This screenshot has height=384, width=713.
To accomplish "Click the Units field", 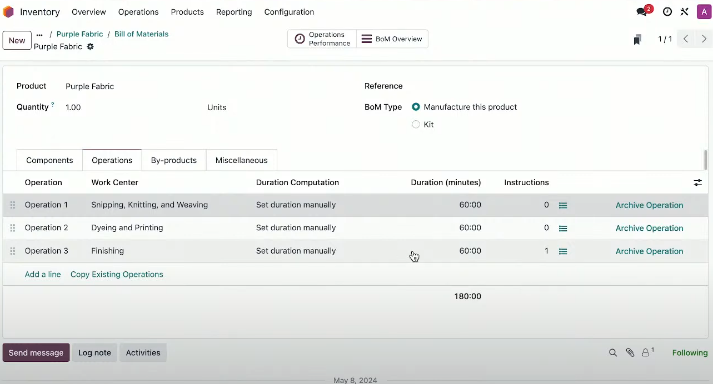I will 217,107.
